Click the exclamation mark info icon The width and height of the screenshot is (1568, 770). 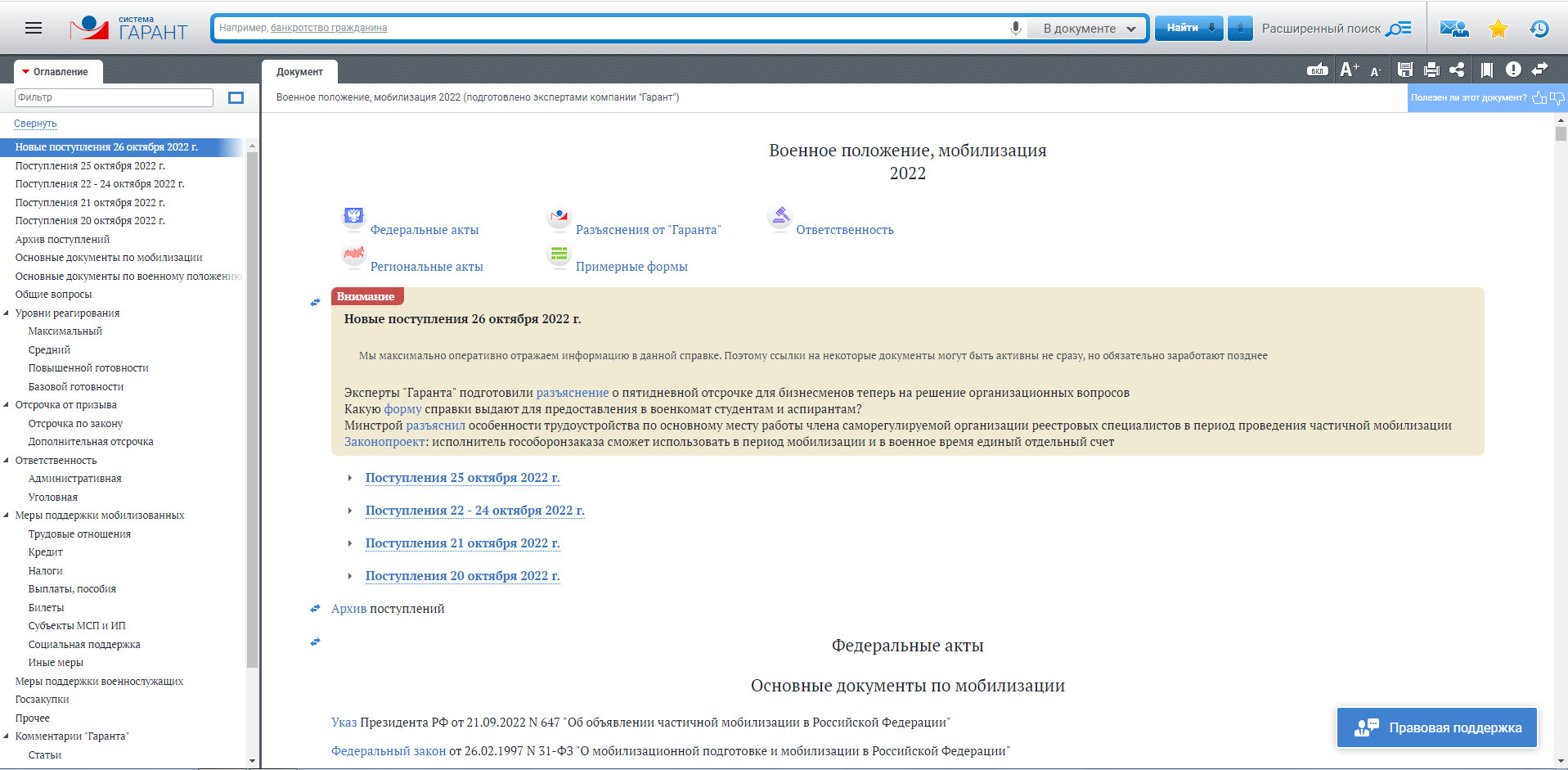pyautogui.click(x=1513, y=70)
